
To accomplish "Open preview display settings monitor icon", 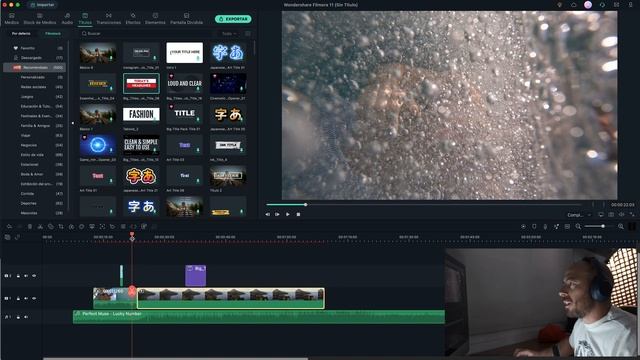I will pos(601,215).
